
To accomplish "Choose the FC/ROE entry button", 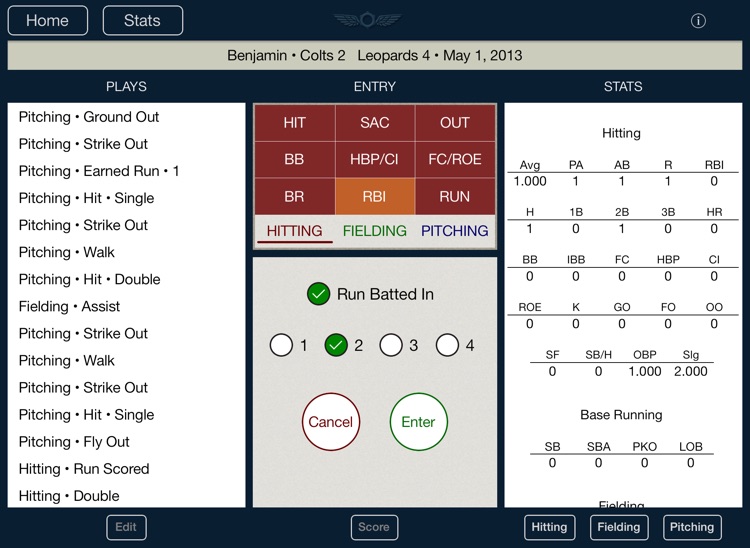I will [x=455, y=159].
